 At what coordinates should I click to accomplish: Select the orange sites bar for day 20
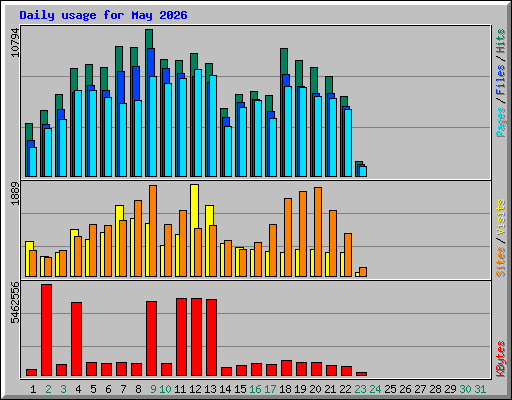click(318, 232)
